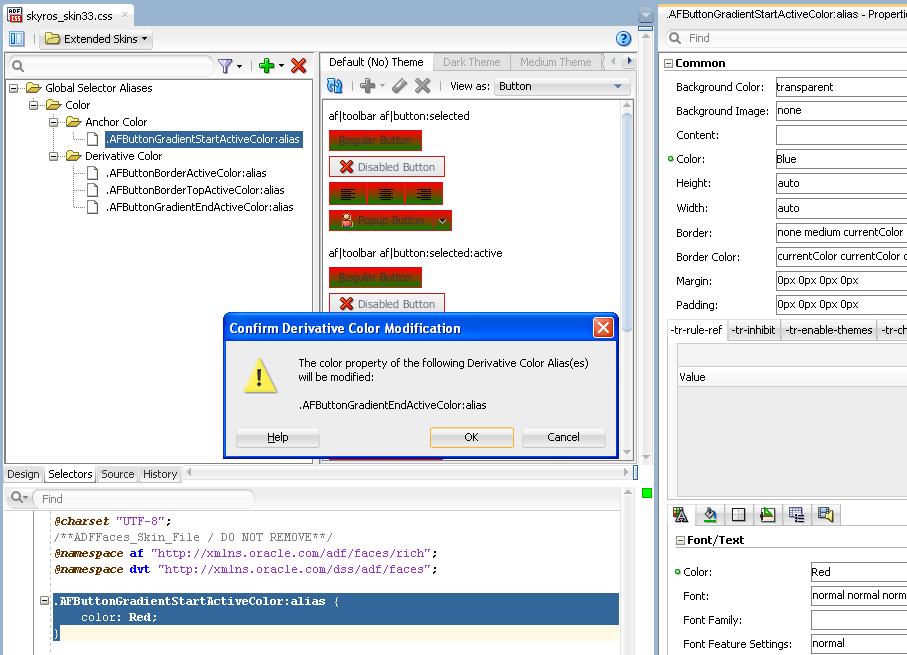The height and width of the screenshot is (655, 907).
Task: Select .AFButtonGradientStartActiveColor:alias tree item
Action: 204,139
